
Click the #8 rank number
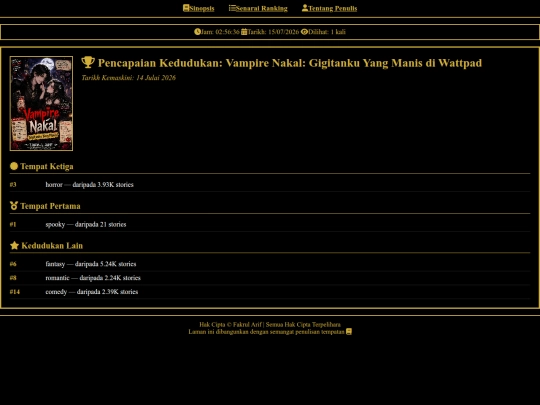[x=13, y=278]
